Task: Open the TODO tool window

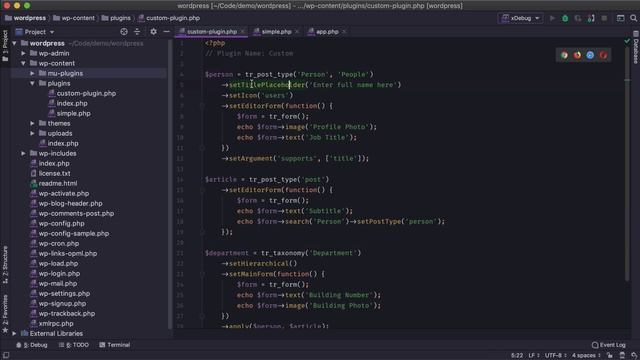Action: click(x=74, y=345)
